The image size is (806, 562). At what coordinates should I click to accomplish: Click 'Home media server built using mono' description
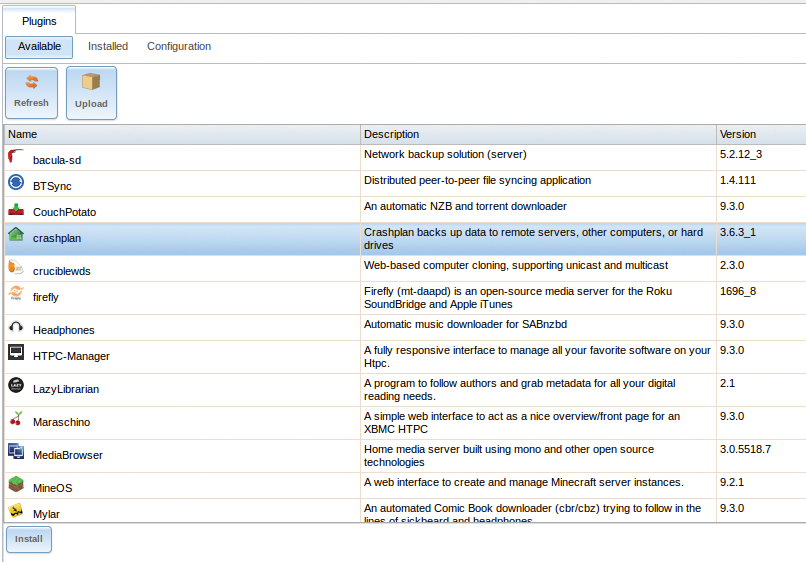click(509, 456)
